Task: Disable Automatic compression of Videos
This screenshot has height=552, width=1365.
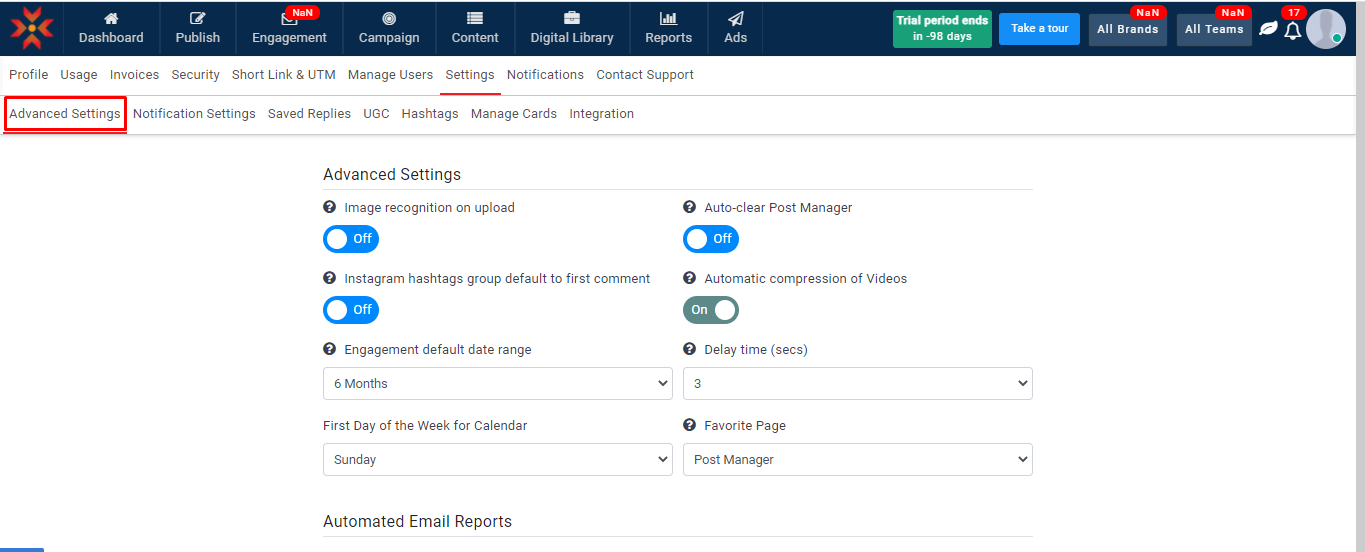Action: tap(711, 310)
